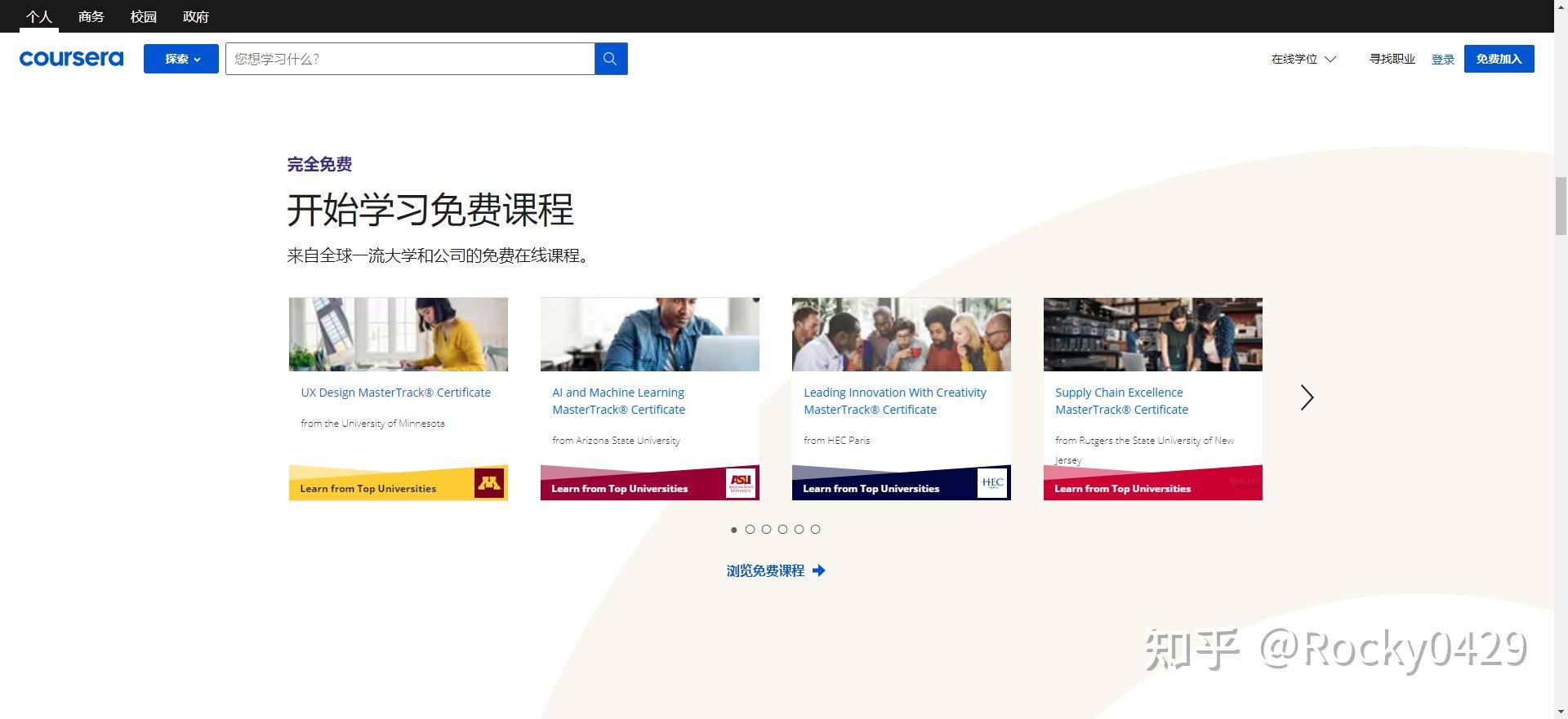Screen dimensions: 1568x719
Task: Click AI and Machine Learning thumbnail
Action: pyautogui.click(x=650, y=335)
